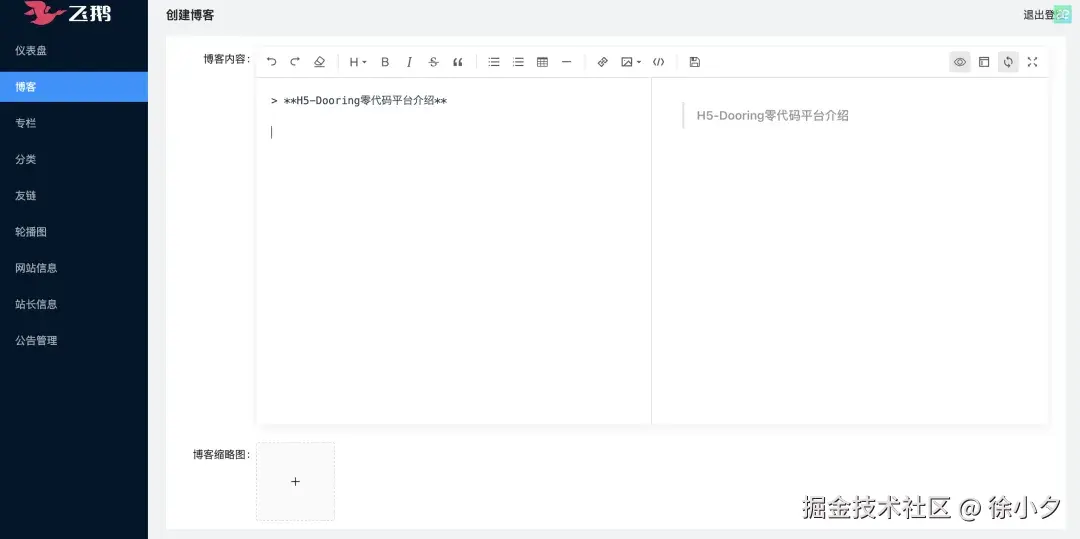This screenshot has height=539, width=1080.
Task: Open 轮播图 sidebar item
Action: point(74,232)
